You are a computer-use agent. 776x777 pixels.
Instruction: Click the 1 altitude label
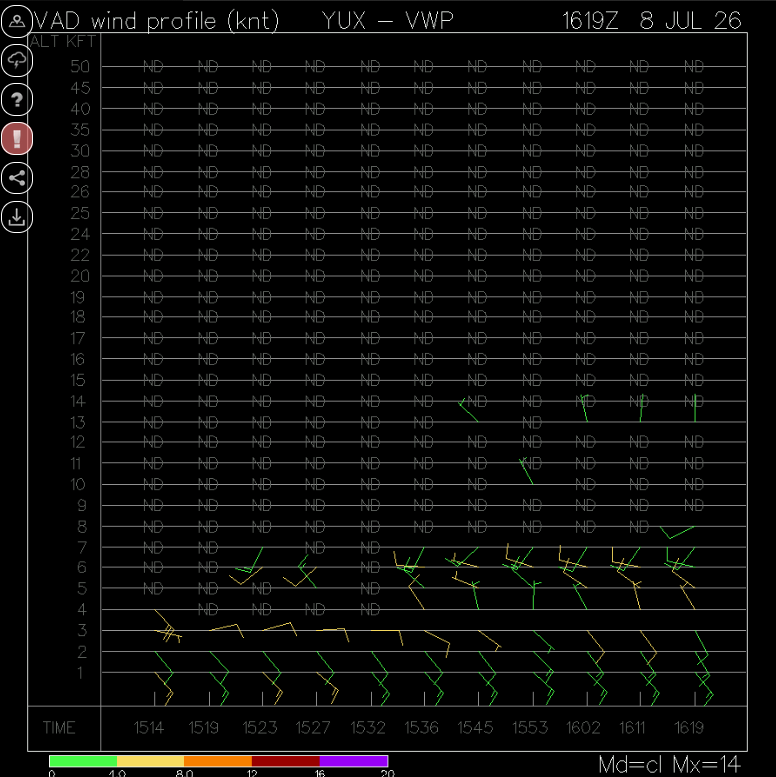(80, 672)
